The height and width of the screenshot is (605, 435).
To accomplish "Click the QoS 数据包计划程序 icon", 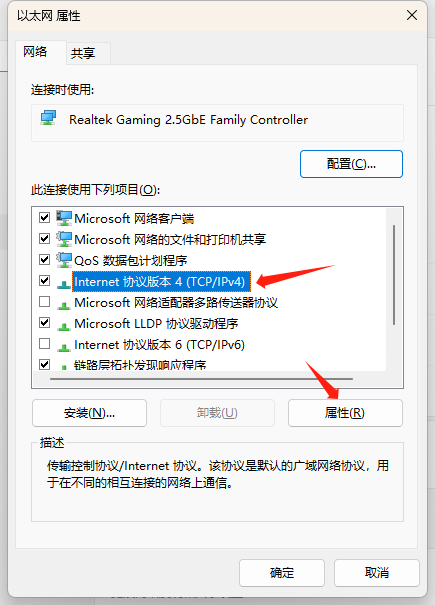I will (64, 260).
